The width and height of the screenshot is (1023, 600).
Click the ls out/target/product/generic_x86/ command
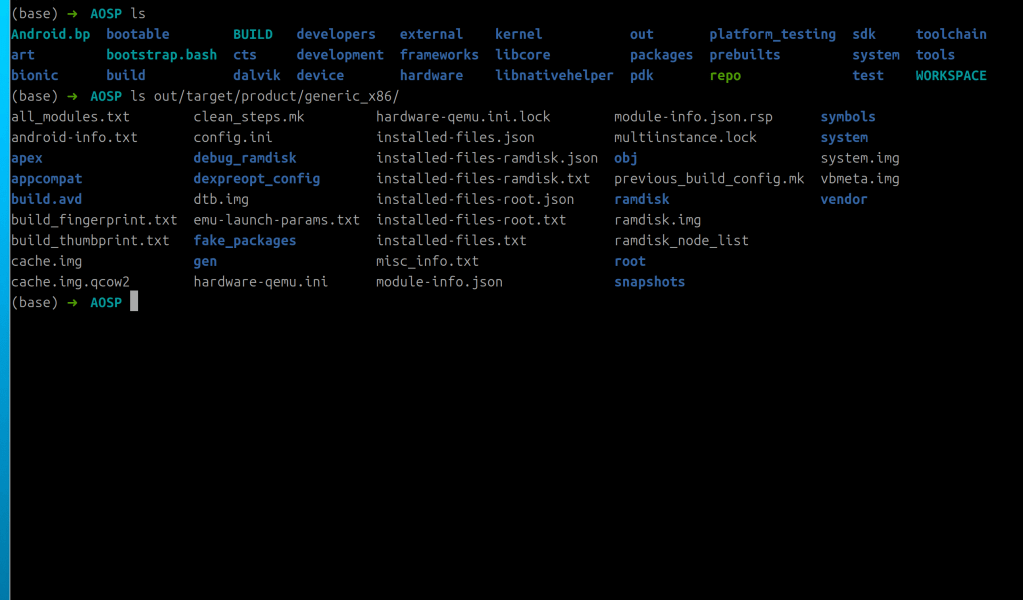tap(264, 96)
